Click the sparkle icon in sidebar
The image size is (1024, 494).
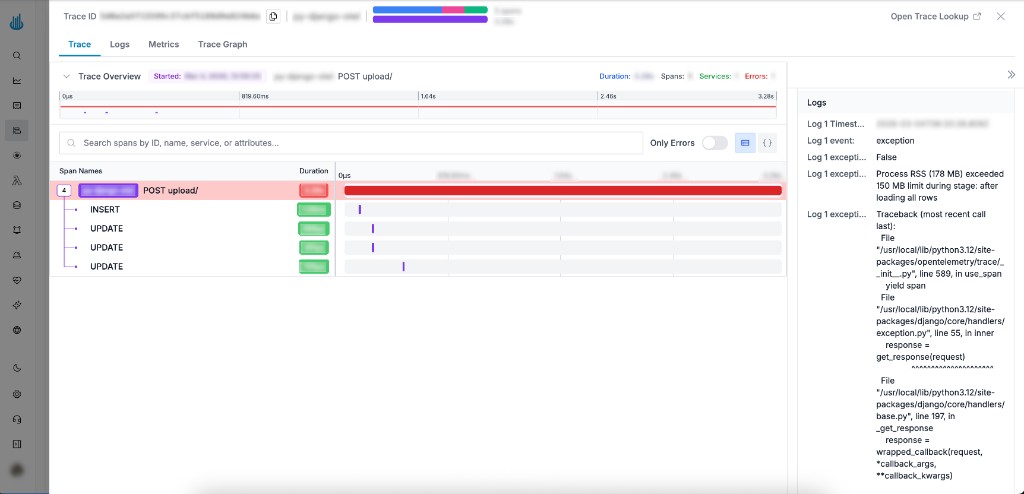[x=18, y=305]
